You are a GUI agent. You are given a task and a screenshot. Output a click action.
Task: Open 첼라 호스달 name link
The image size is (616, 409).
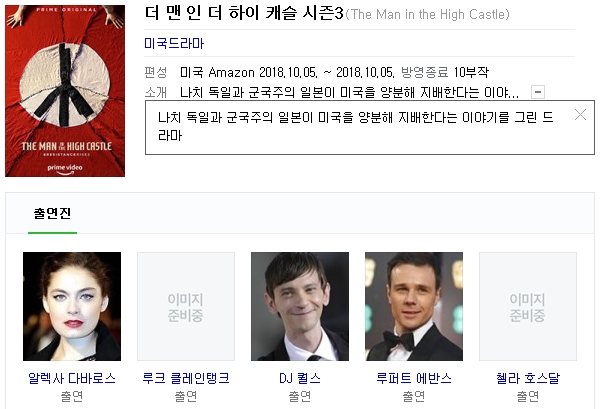click(528, 378)
